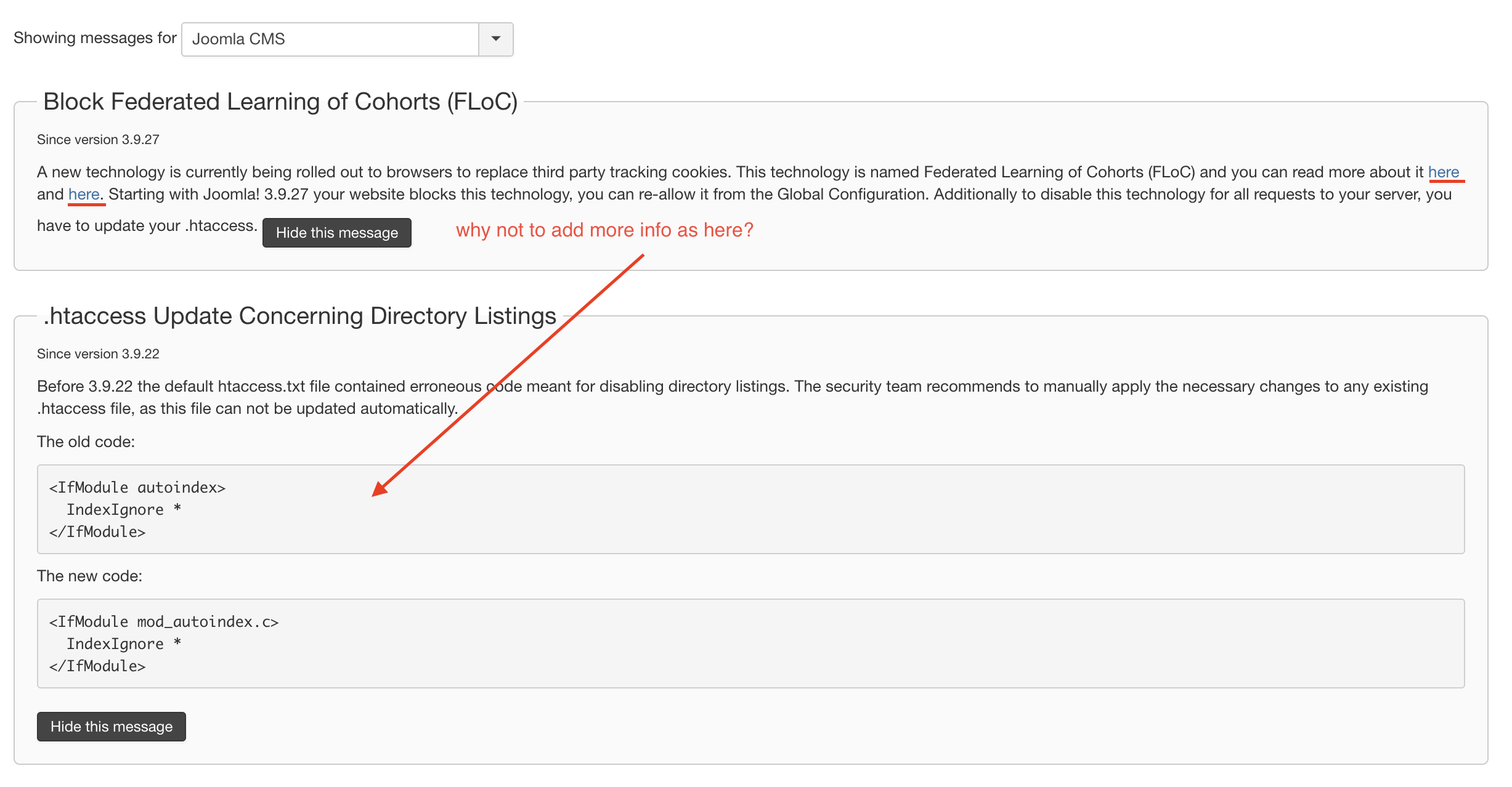Hide the FLoC message
This screenshot has width=1512, height=787.
click(337, 233)
